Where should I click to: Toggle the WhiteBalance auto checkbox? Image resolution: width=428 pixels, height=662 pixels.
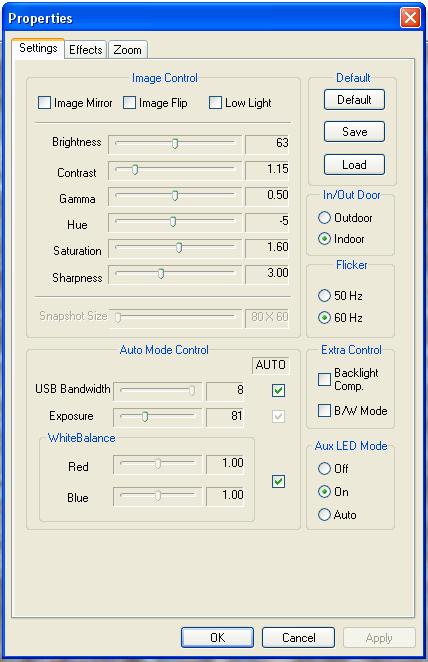point(278,481)
